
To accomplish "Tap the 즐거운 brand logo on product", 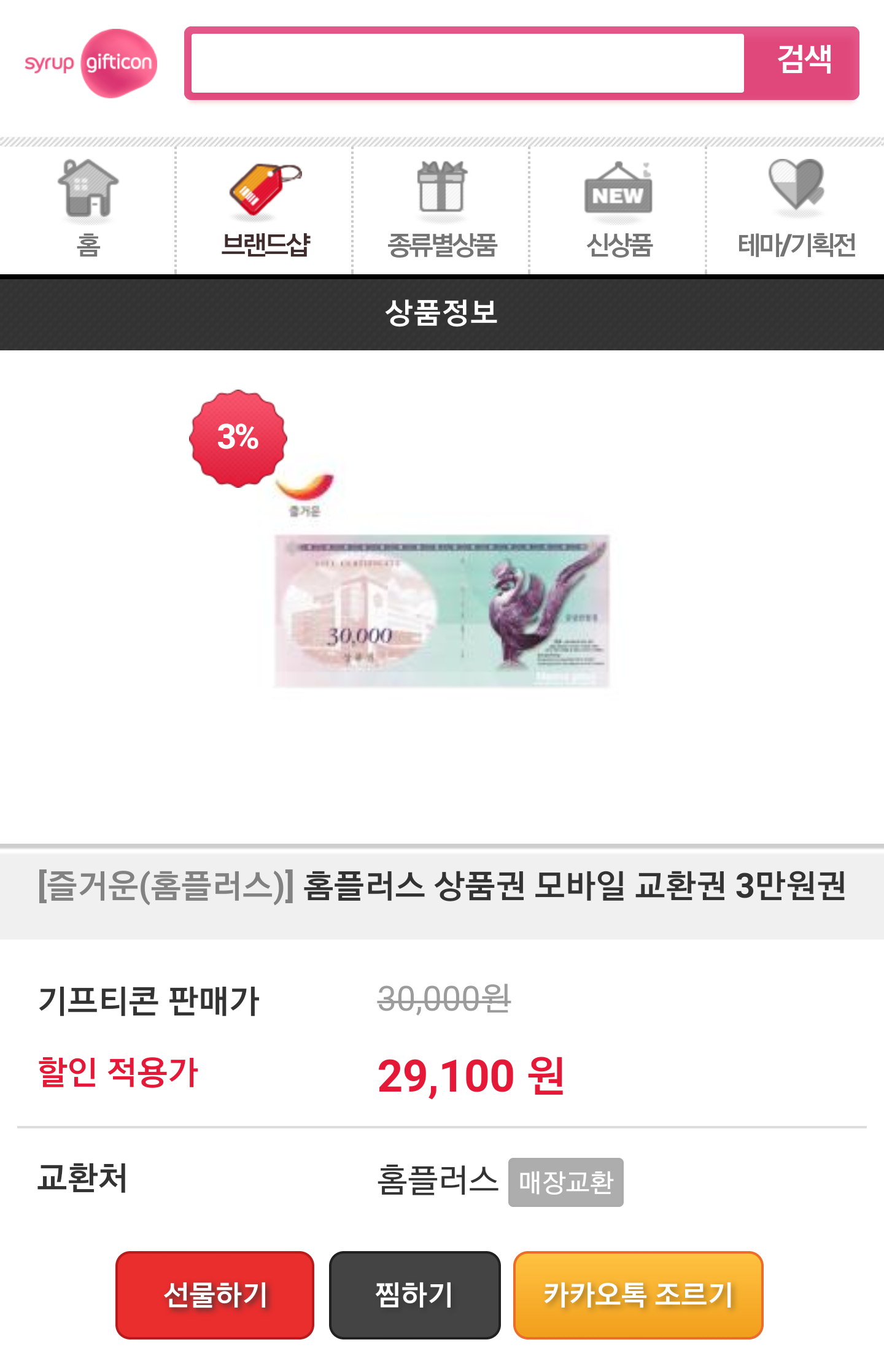I will click(304, 495).
